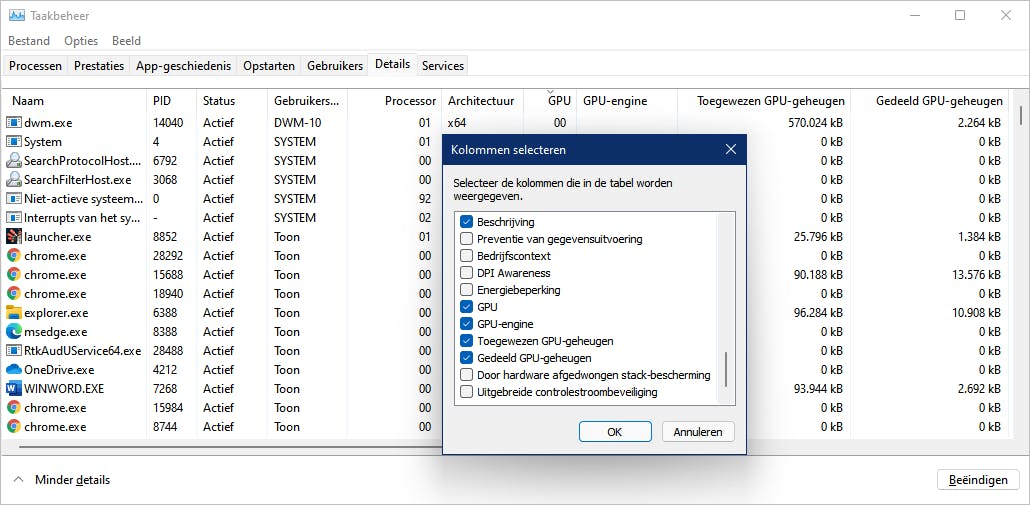The image size is (1030, 505).
Task: Switch to the Prestaties tab
Action: [x=99, y=66]
